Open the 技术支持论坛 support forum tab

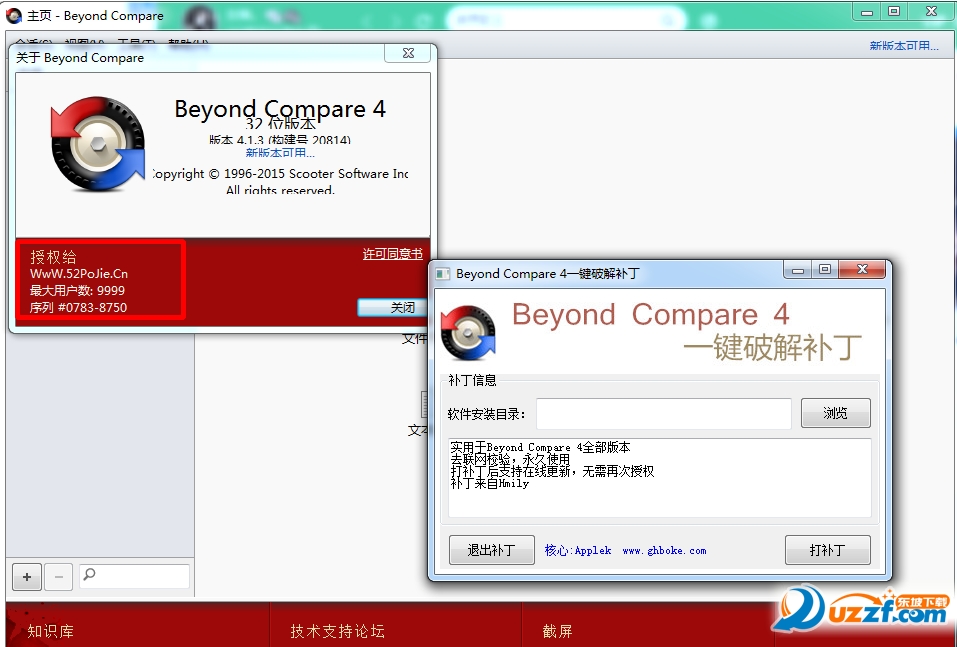338,631
